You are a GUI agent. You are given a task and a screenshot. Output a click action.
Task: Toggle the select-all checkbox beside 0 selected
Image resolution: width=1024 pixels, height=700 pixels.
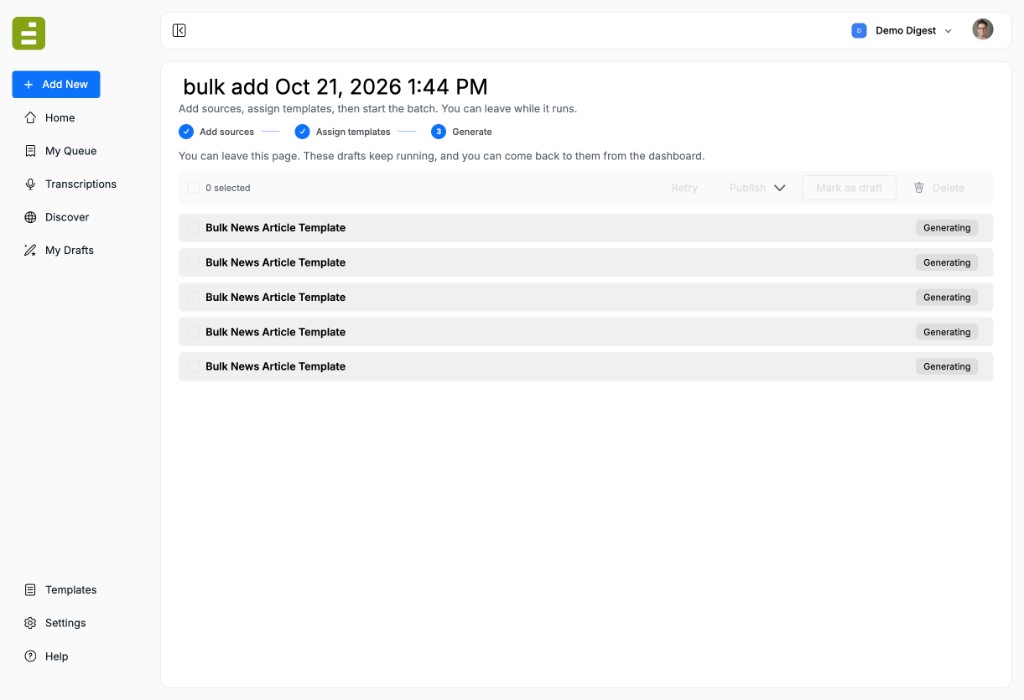(x=193, y=188)
